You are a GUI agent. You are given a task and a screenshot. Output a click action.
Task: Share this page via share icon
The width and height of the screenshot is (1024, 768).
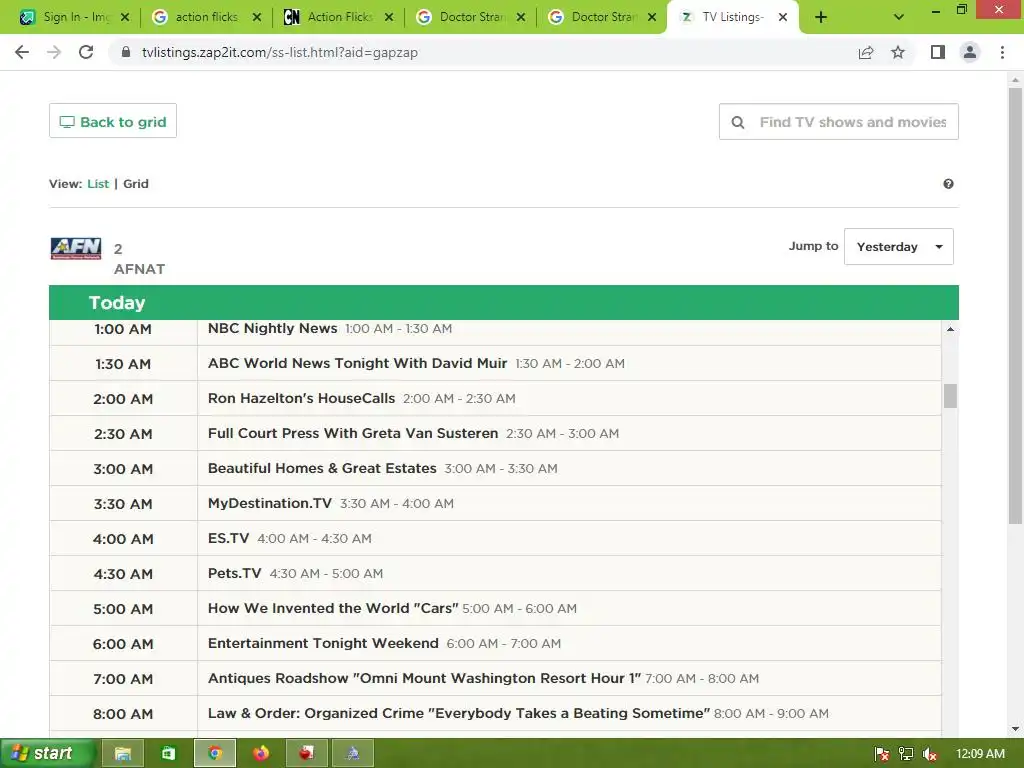(866, 52)
